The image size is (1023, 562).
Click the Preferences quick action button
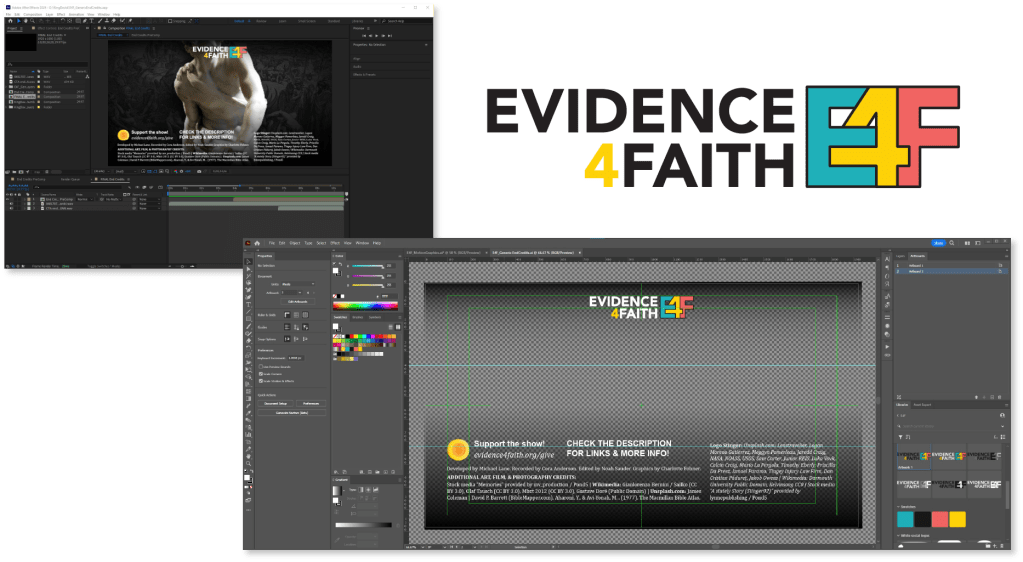tap(311, 403)
